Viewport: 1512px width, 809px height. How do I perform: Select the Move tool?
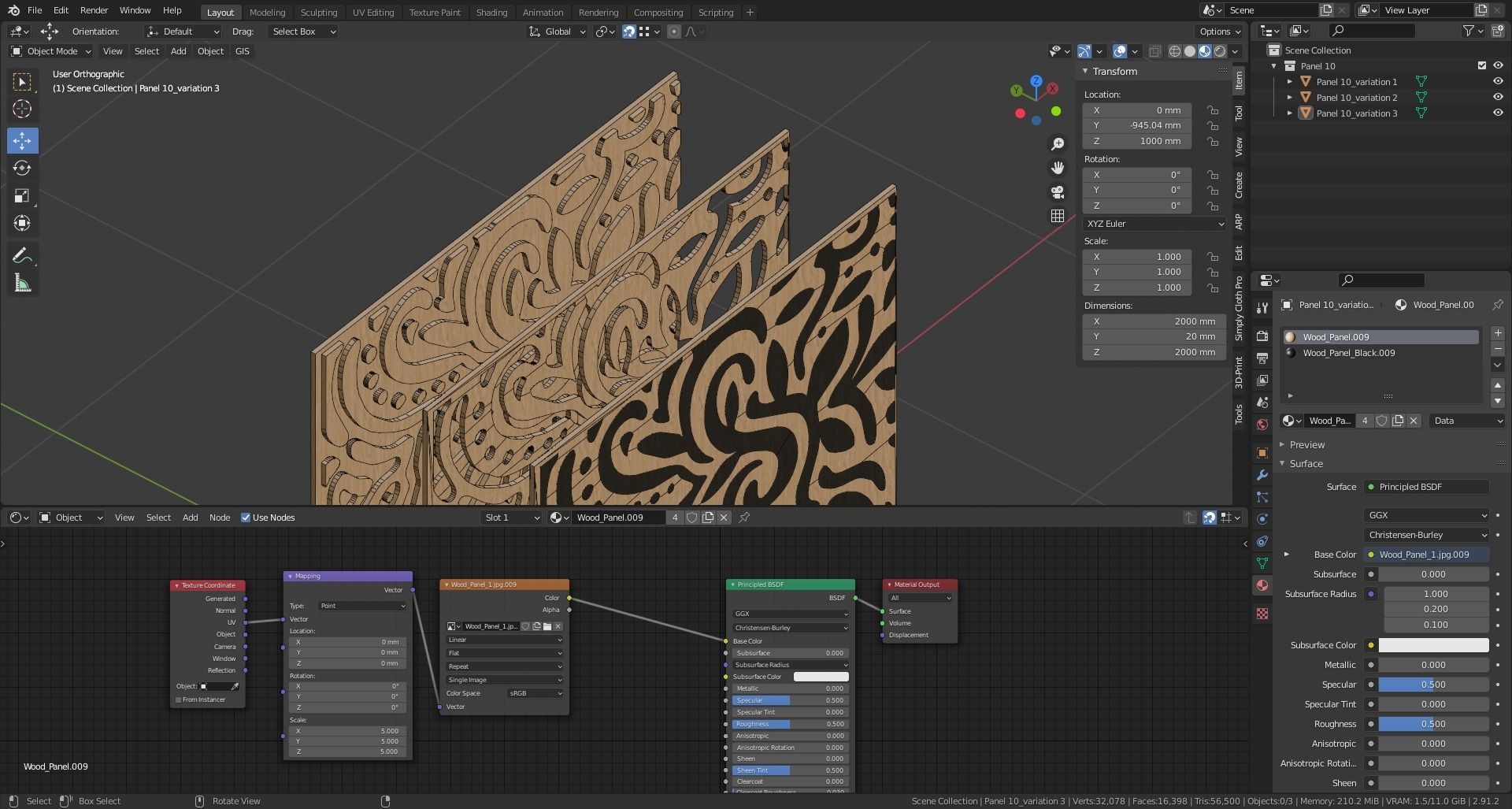[x=22, y=141]
